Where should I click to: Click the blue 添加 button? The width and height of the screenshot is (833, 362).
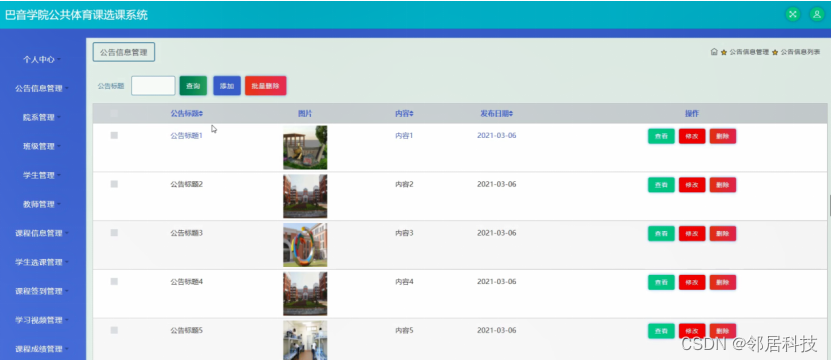[227, 86]
